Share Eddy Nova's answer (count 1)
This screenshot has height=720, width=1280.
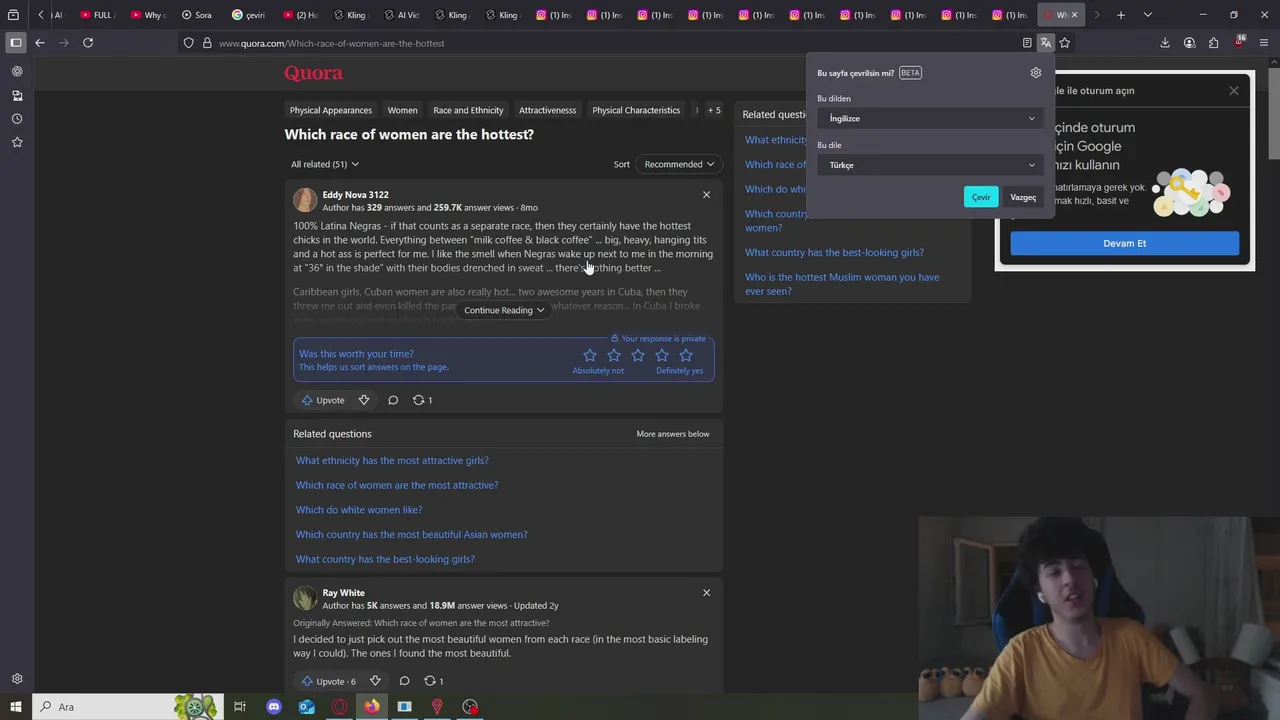(423, 400)
